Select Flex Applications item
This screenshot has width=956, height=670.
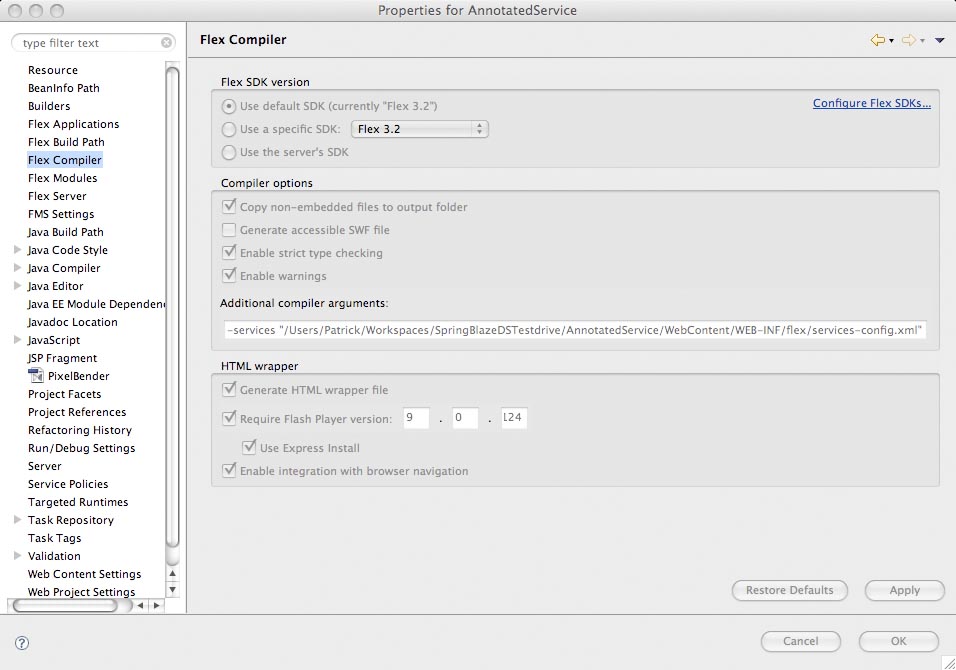pos(74,124)
